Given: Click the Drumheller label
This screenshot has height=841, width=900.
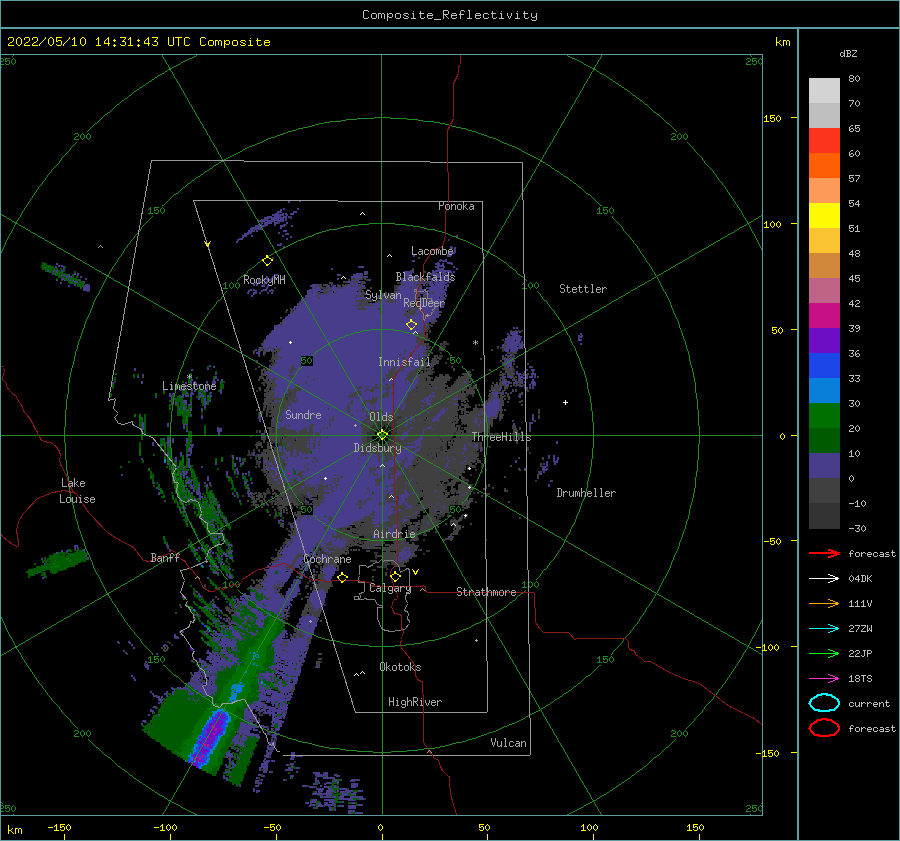Looking at the screenshot, I should tap(586, 493).
